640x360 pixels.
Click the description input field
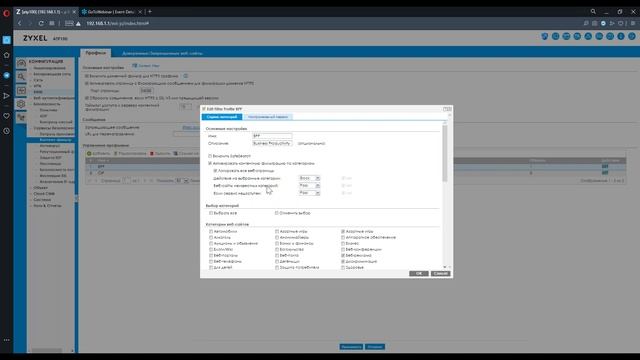coord(272,143)
